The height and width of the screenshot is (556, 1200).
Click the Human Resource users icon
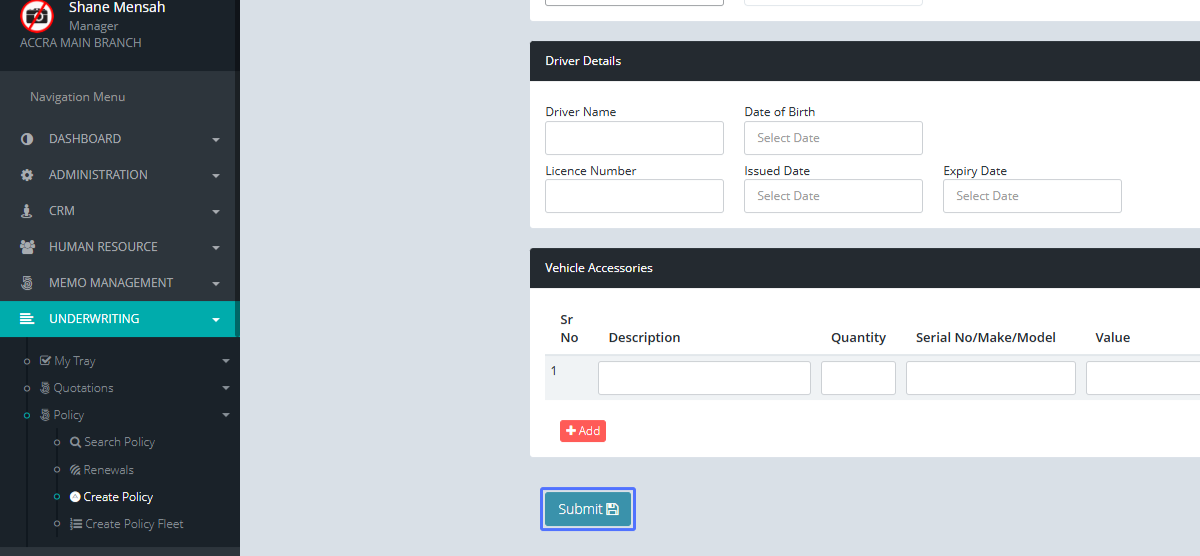(x=27, y=247)
